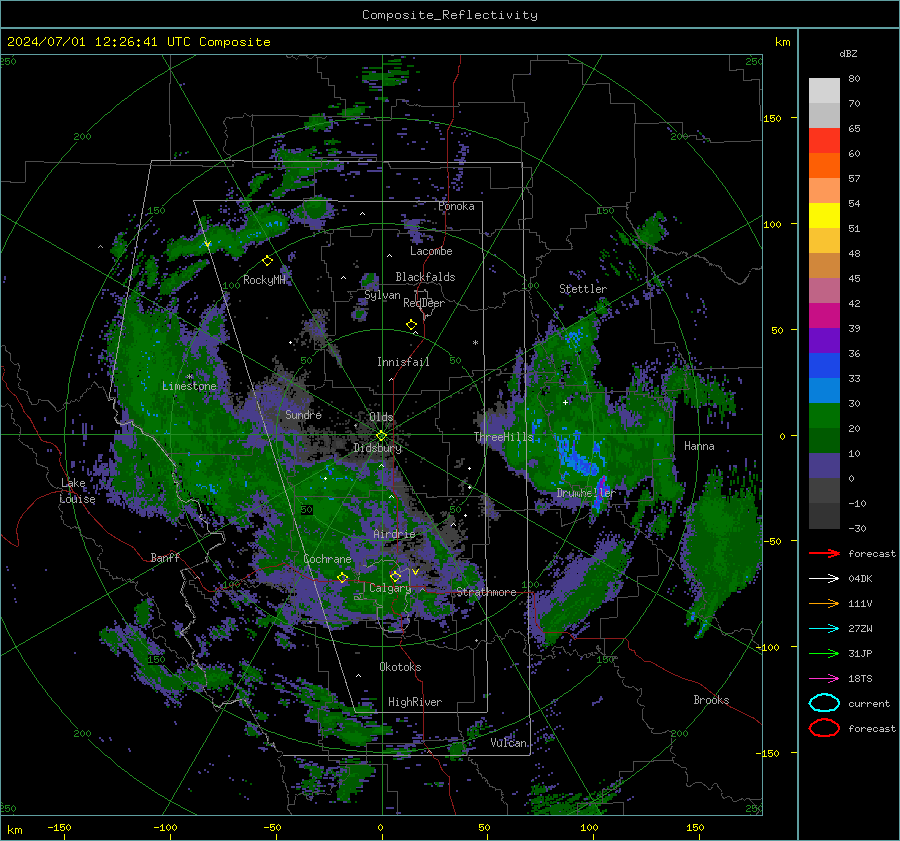Click the white 04DK arrow icon

pos(824,578)
